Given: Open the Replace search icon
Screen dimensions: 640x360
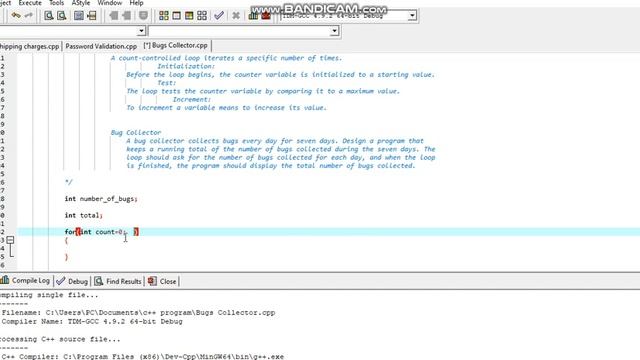Looking at the screenshot, I should pos(62,16).
